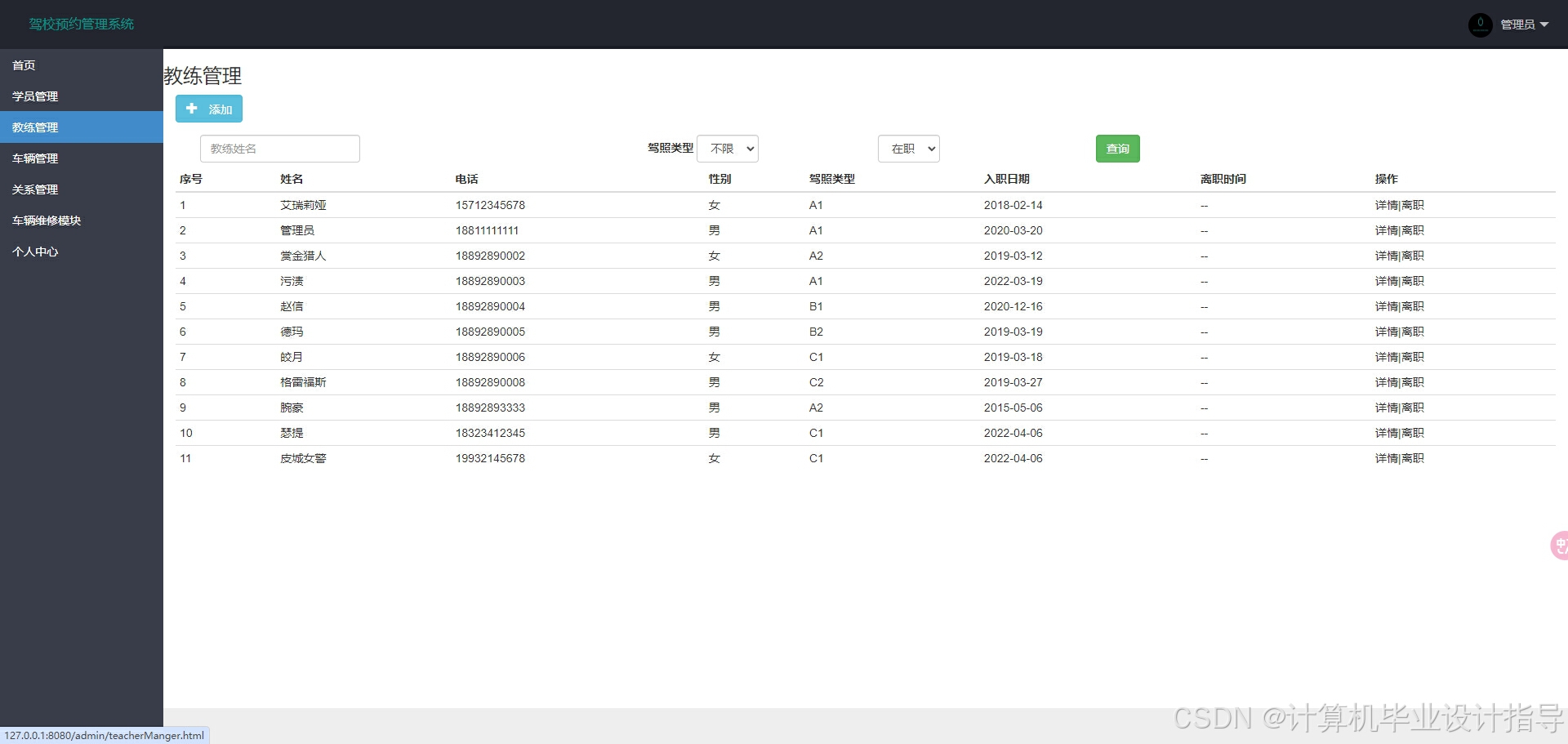Open 详情 for coach 格雷福斯
This screenshot has height=744, width=1568.
1387,382
